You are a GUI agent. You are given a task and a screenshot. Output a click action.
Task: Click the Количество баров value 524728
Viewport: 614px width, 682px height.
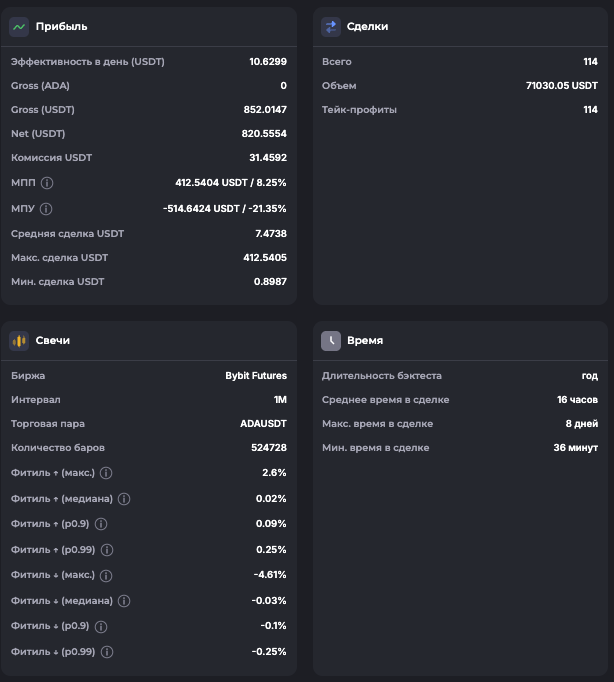tap(268, 448)
